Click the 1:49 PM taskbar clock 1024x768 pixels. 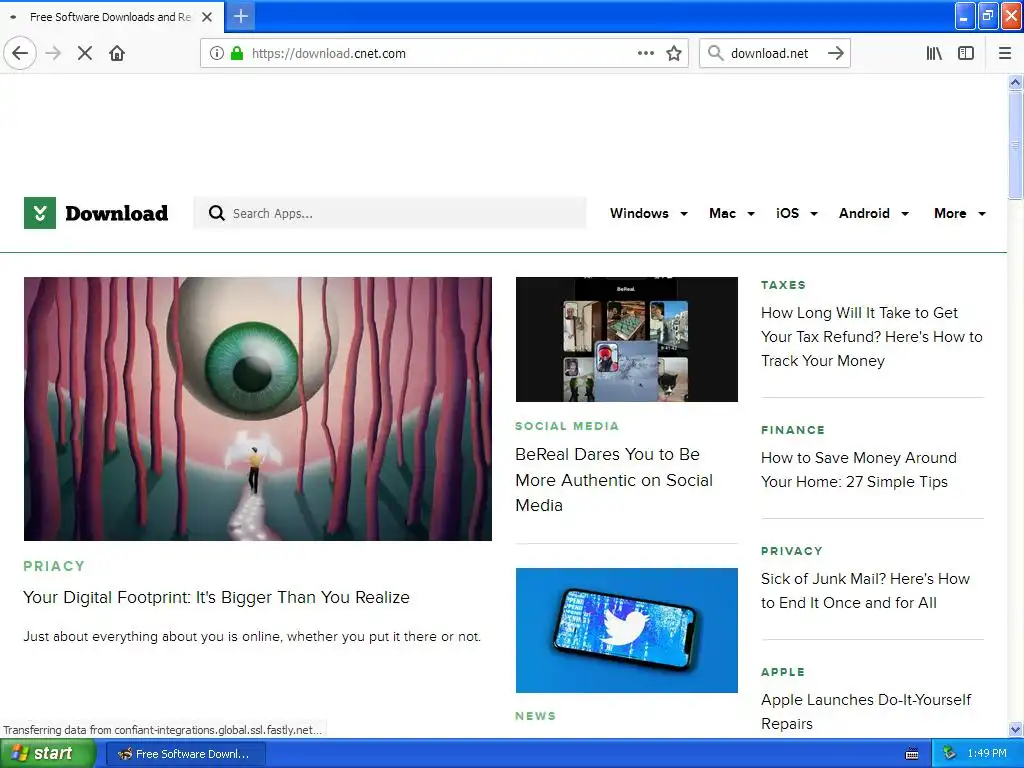tap(987, 753)
